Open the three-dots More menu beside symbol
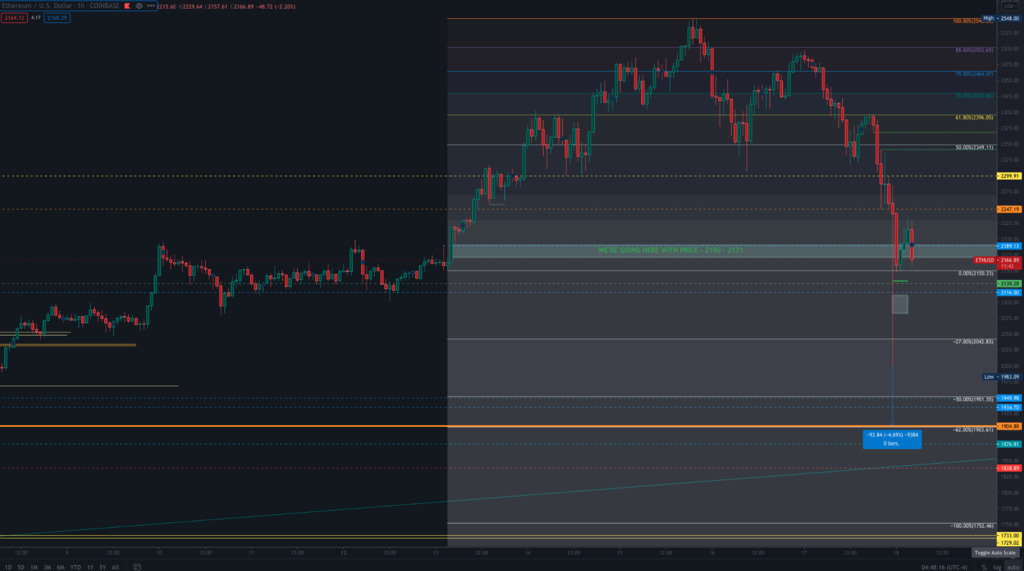The width and height of the screenshot is (1024, 571). click(x=151, y=6)
